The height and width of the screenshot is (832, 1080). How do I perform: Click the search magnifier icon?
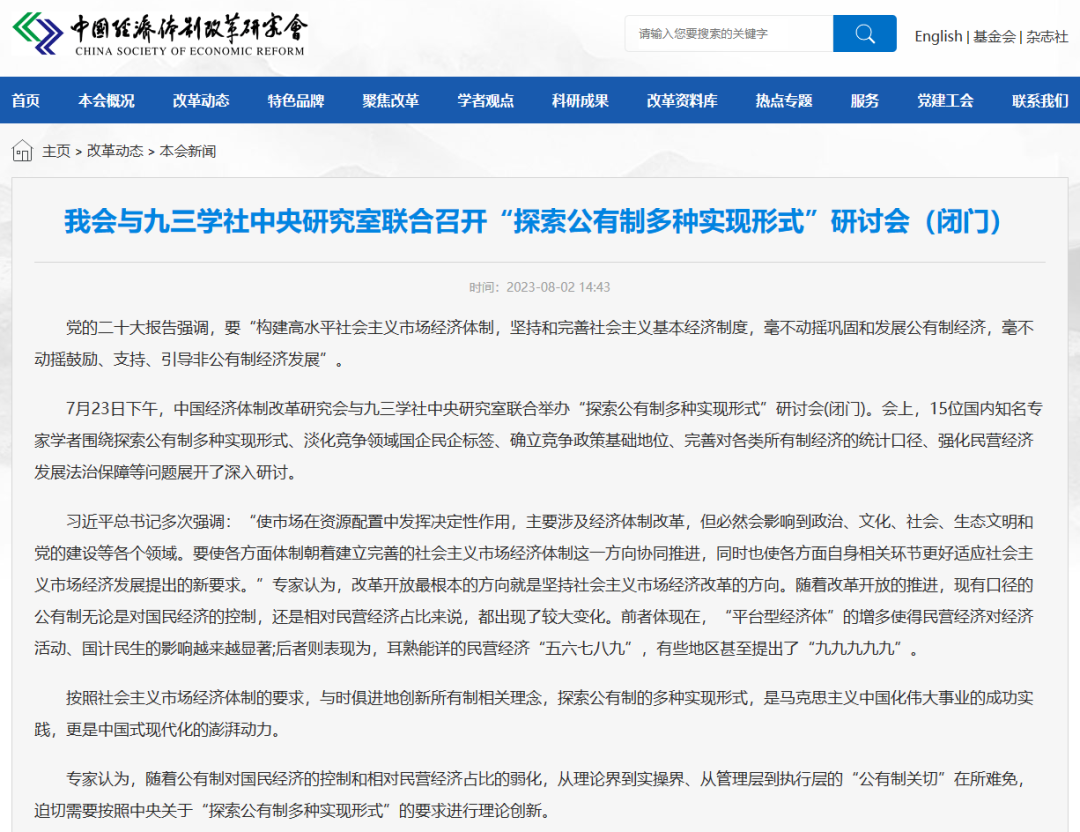pyautogui.click(x=864, y=33)
